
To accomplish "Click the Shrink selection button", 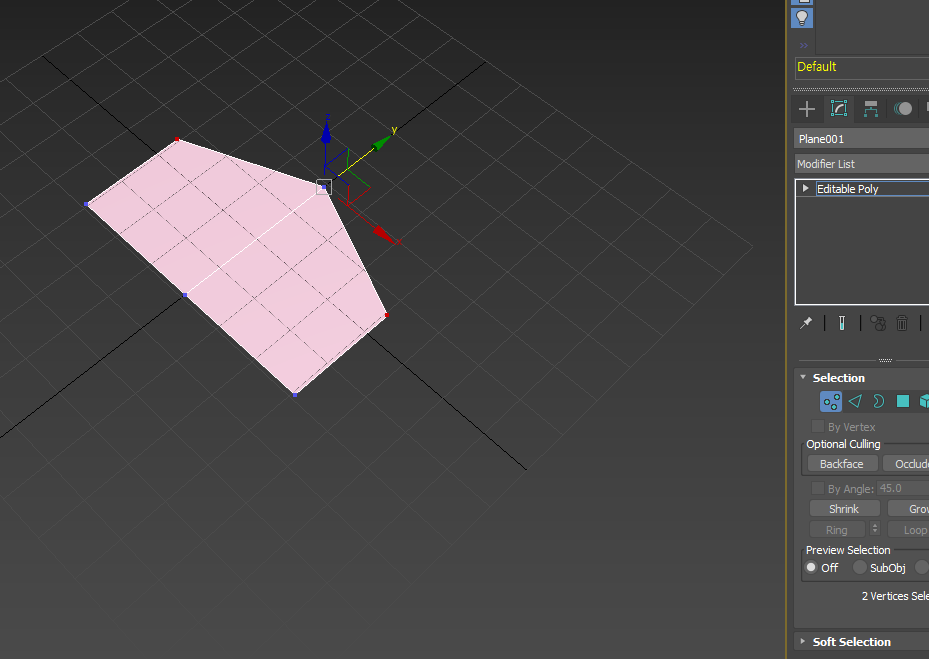I will (844, 508).
